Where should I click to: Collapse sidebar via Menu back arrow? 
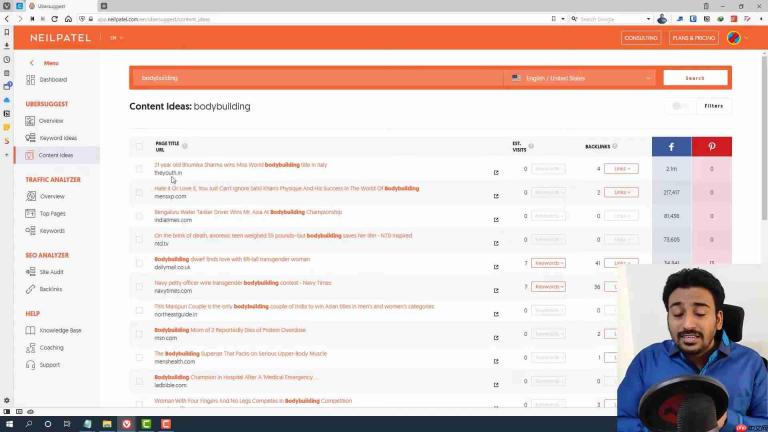(32, 63)
